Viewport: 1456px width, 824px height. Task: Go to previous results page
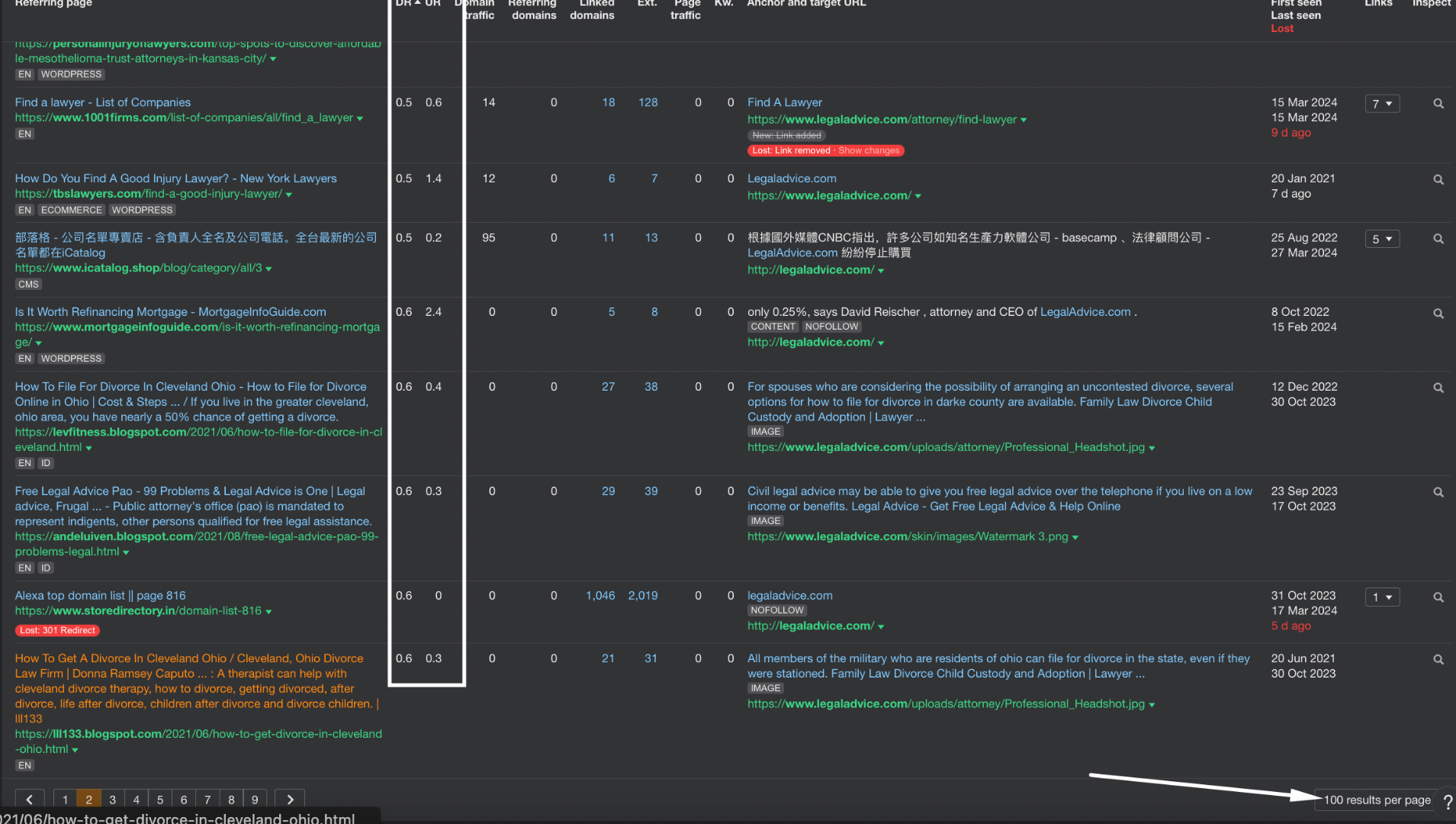click(x=30, y=800)
